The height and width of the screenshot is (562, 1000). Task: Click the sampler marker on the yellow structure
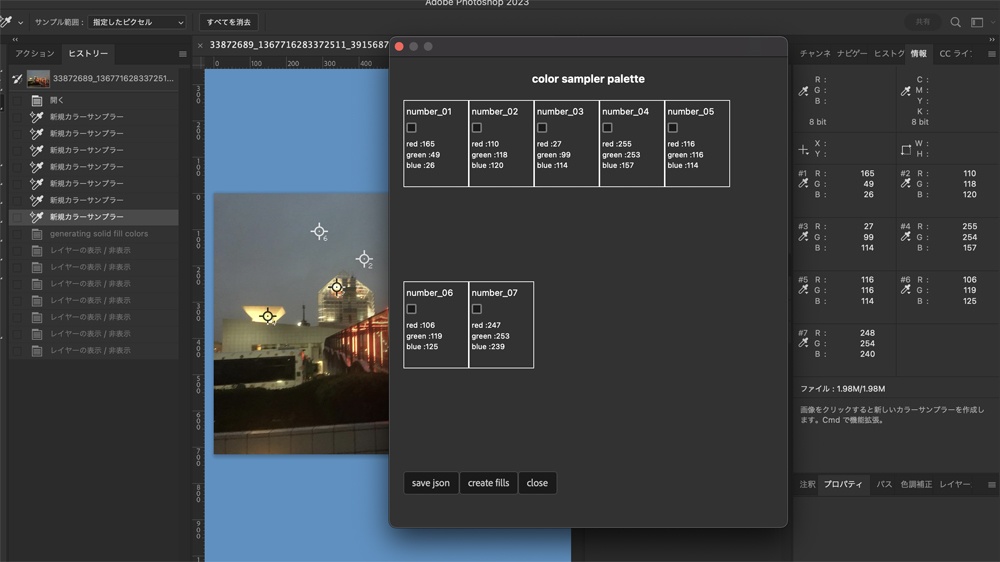(x=268, y=315)
